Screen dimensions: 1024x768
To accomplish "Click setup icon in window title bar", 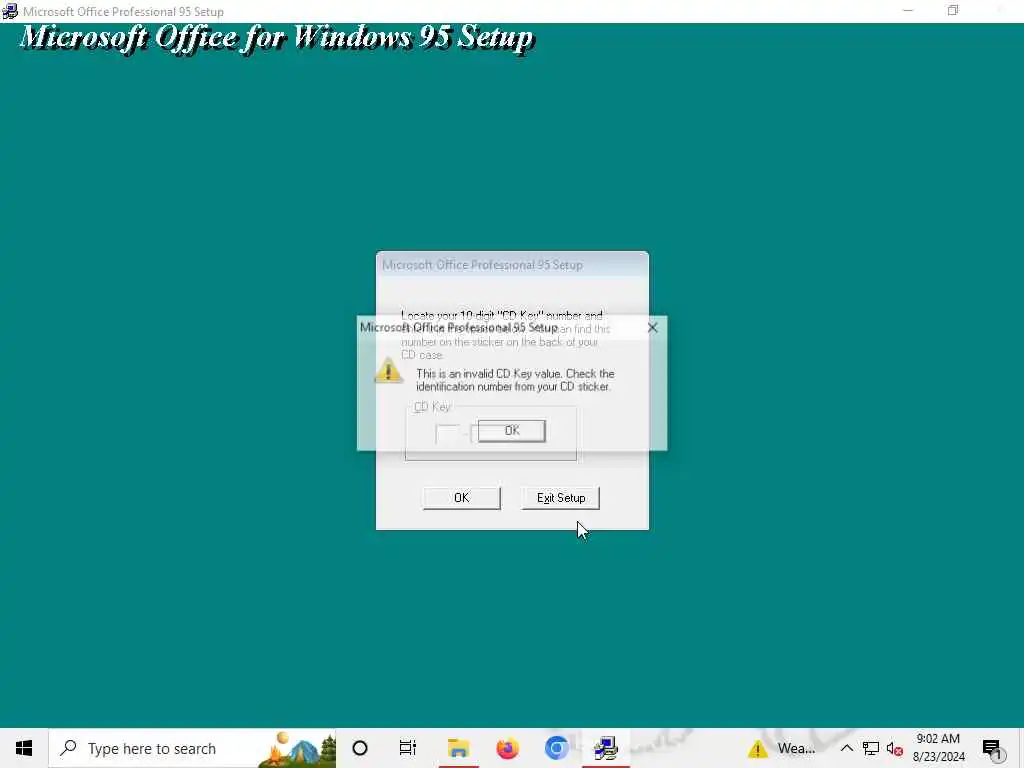I will click(x=10, y=11).
